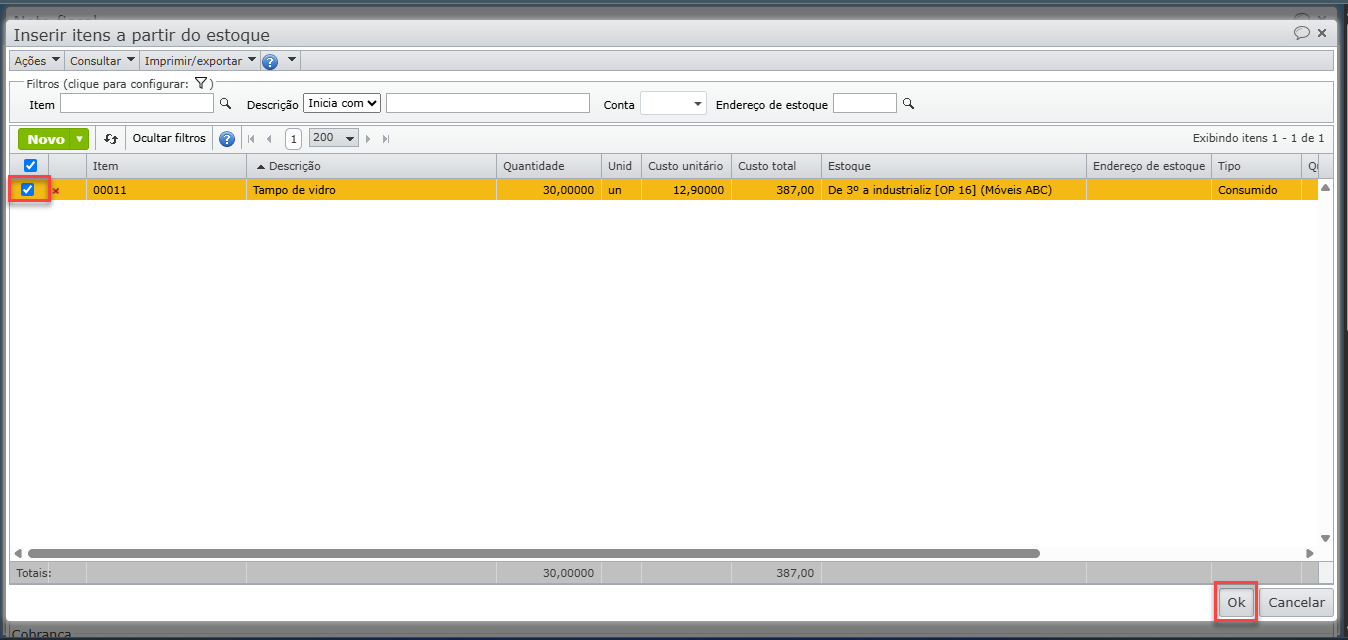The height and width of the screenshot is (640, 1348).
Task: Click red delete X on row 00011
Action: [x=56, y=190]
